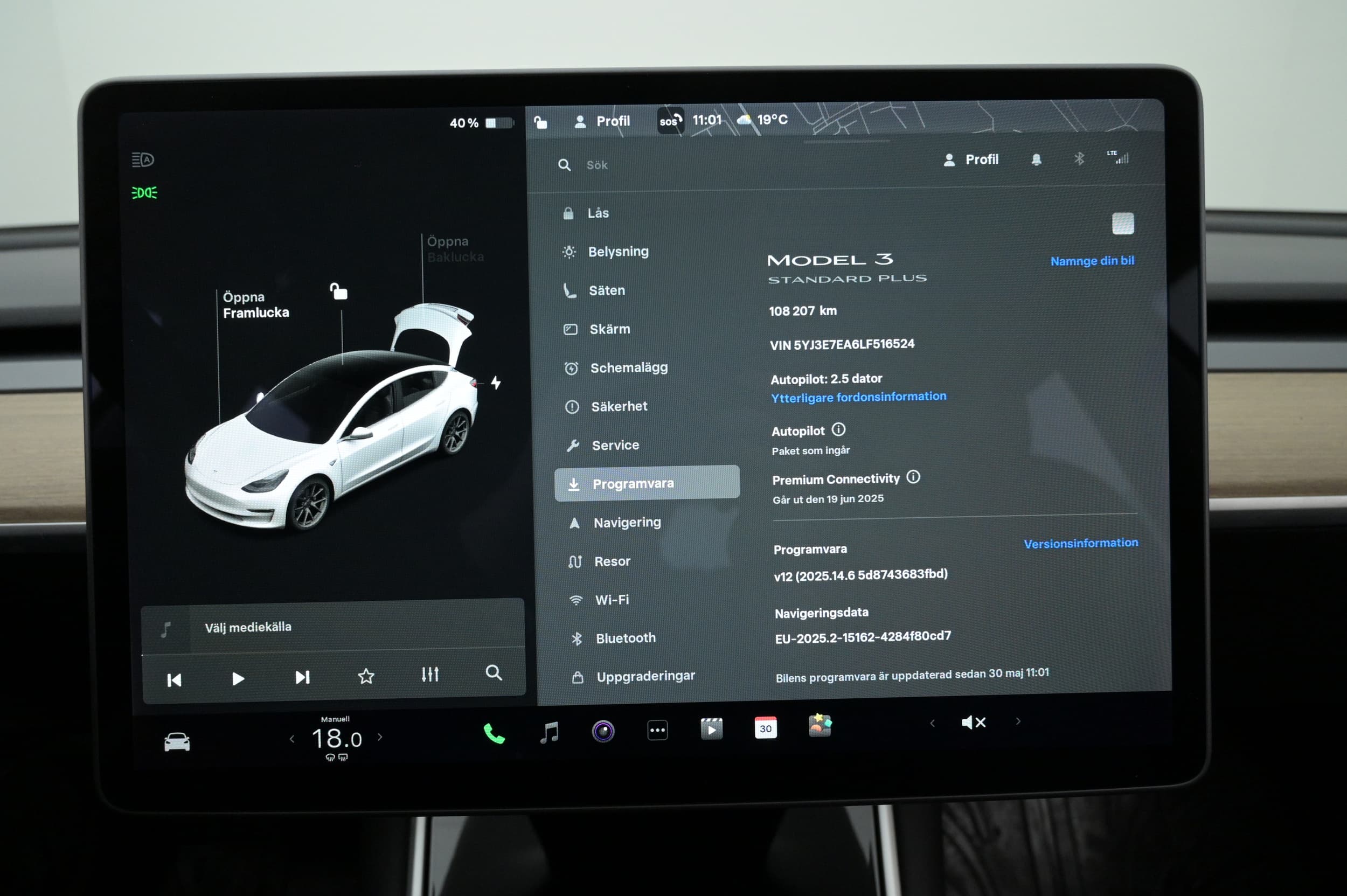Tap the notification bell icon
This screenshot has width=1347, height=896.
point(1036,159)
